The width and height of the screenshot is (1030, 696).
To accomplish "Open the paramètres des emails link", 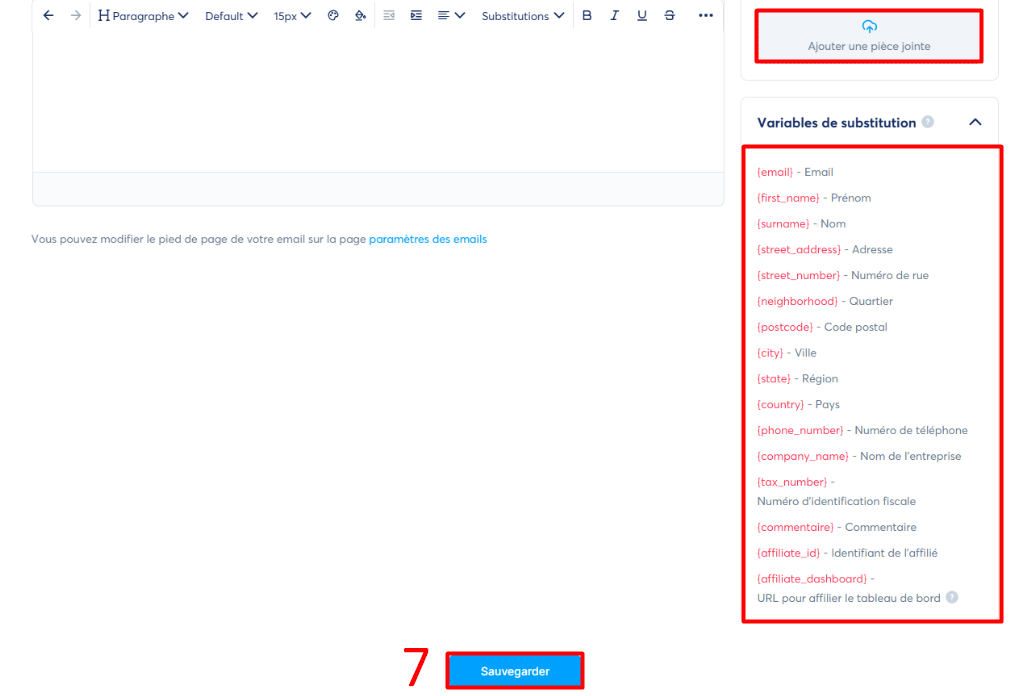I will (x=428, y=239).
